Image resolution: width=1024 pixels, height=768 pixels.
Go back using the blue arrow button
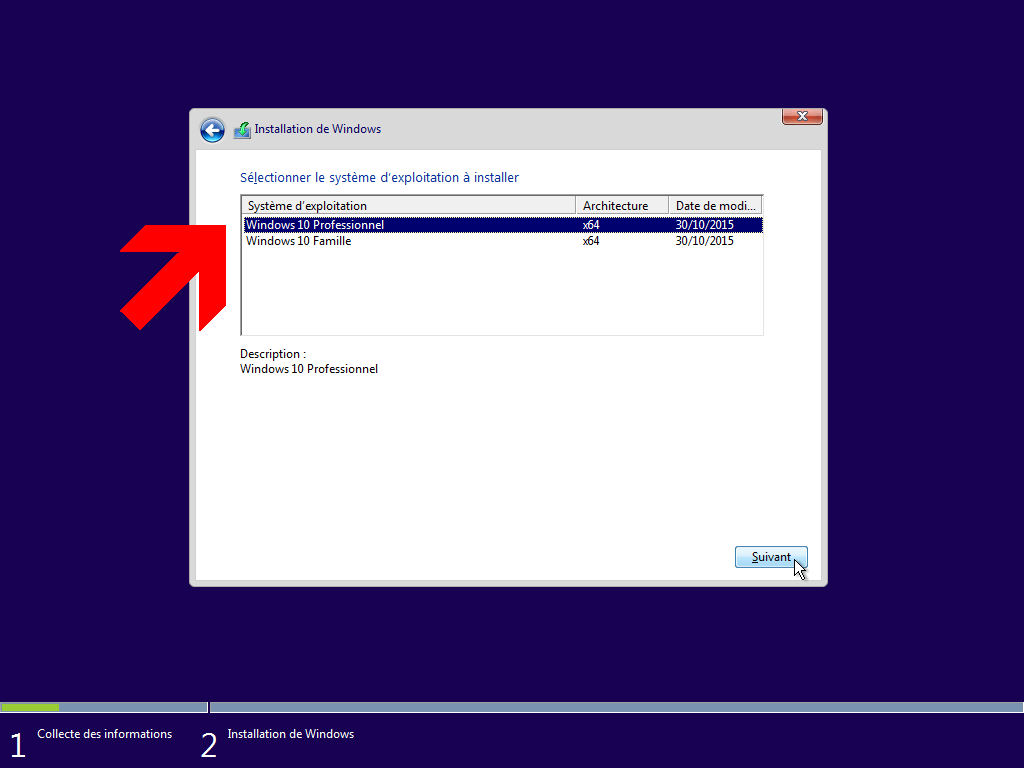[x=212, y=130]
